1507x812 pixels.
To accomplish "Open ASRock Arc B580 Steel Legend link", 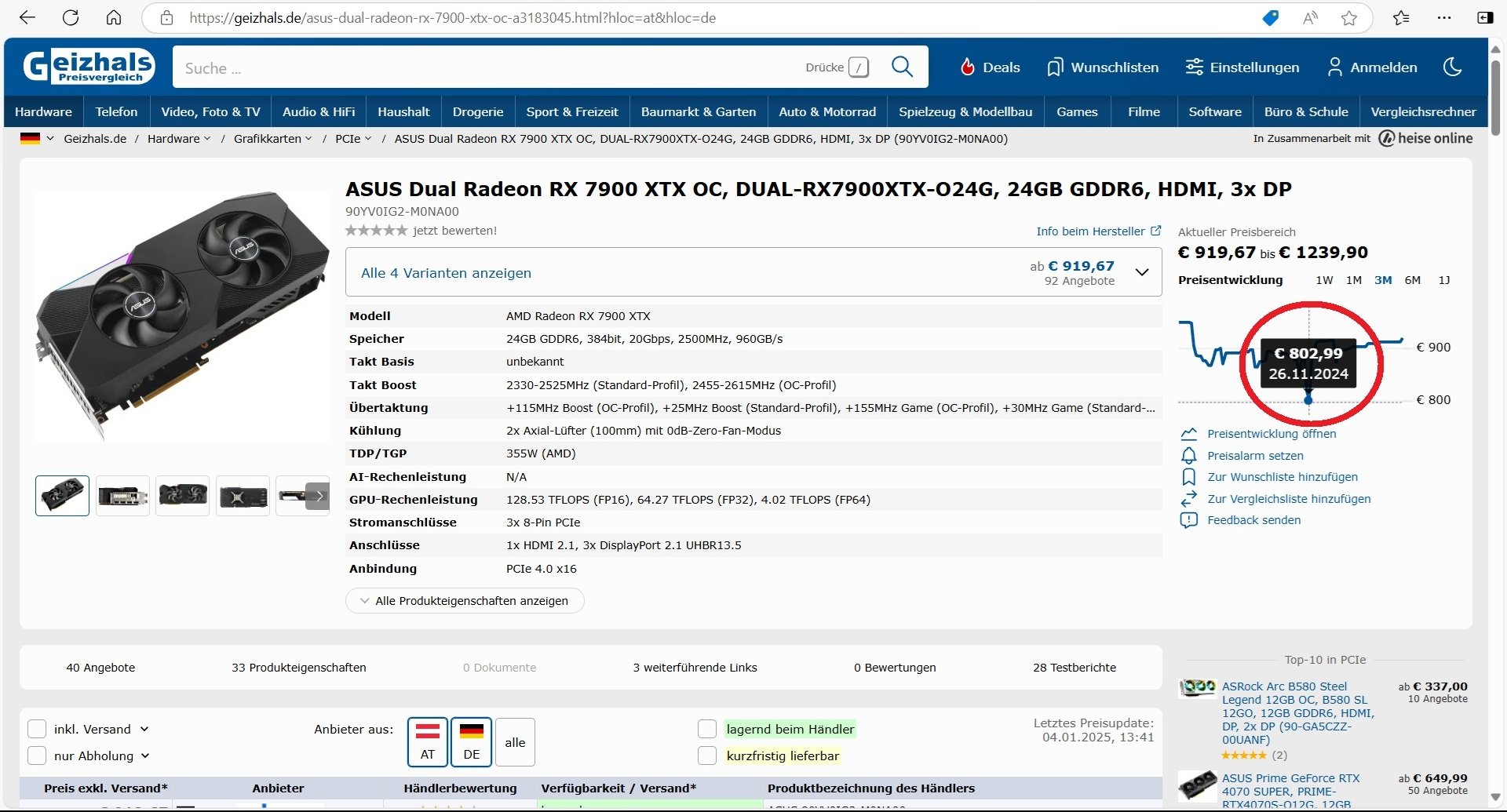I will (1298, 712).
